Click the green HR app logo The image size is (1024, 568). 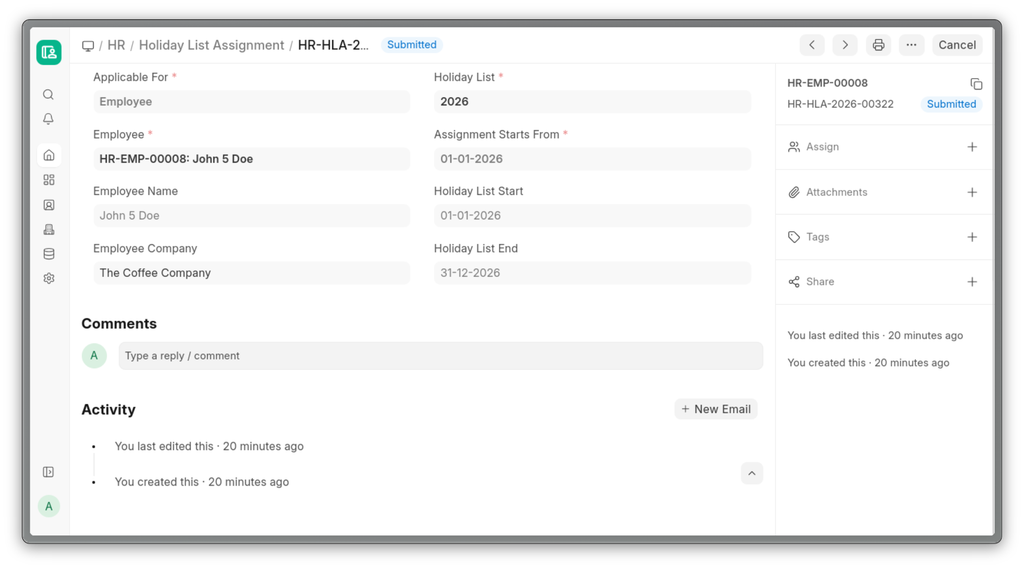click(48, 52)
